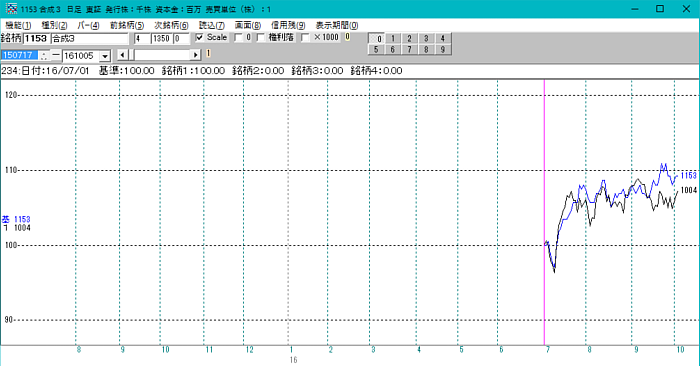Click number pad button 5
Image resolution: width=700 pixels, height=366 pixels.
[x=376, y=50]
